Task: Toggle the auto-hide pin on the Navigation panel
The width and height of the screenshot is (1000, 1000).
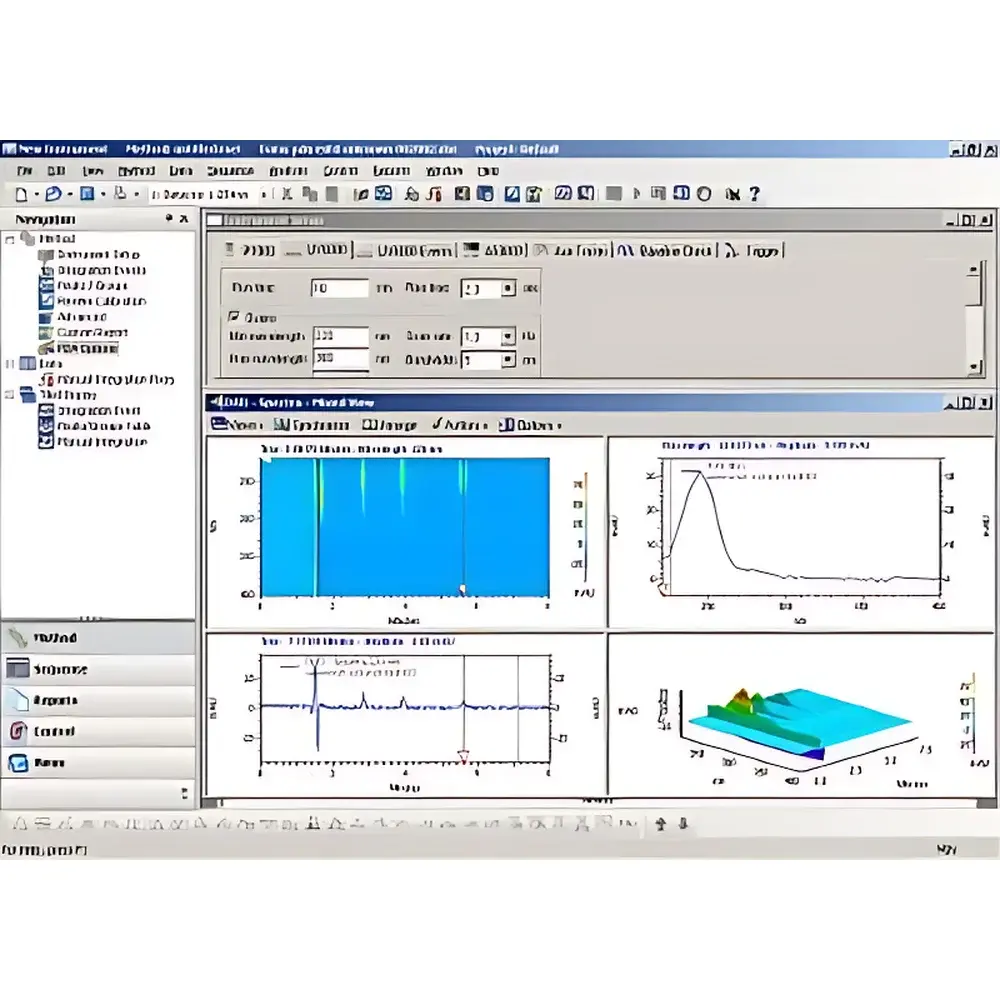Action: point(167,218)
